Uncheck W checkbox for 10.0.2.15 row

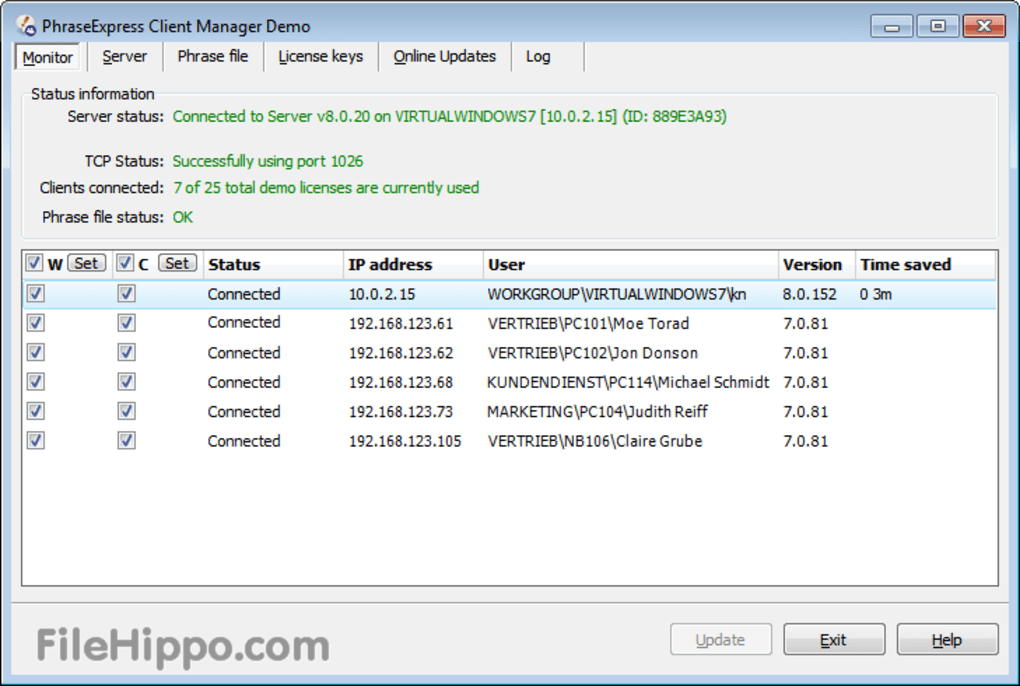point(36,293)
